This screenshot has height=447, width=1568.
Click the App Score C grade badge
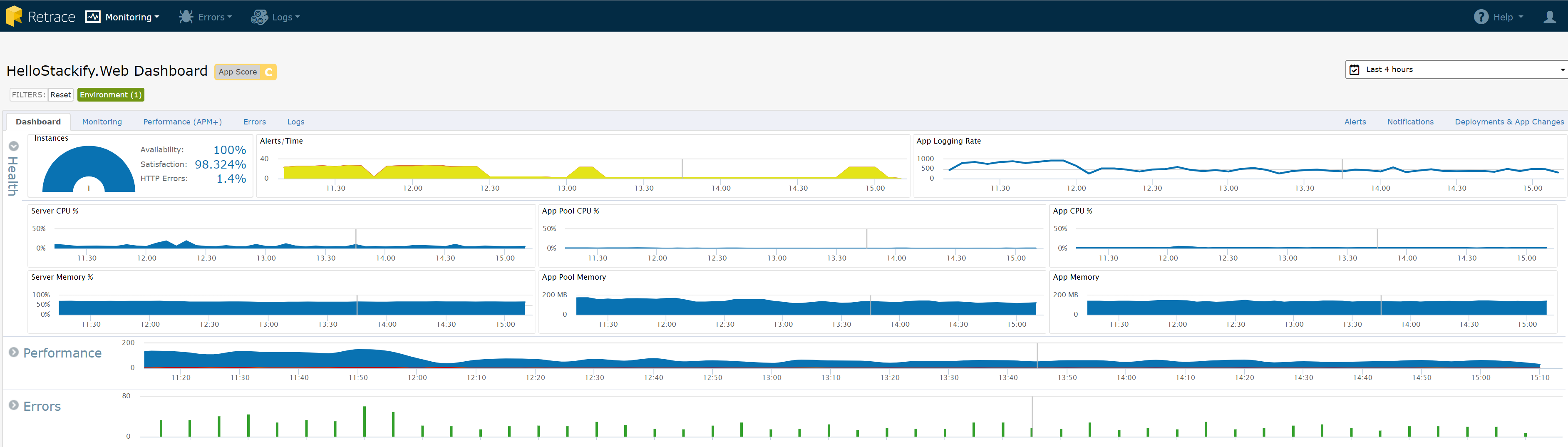[x=268, y=72]
